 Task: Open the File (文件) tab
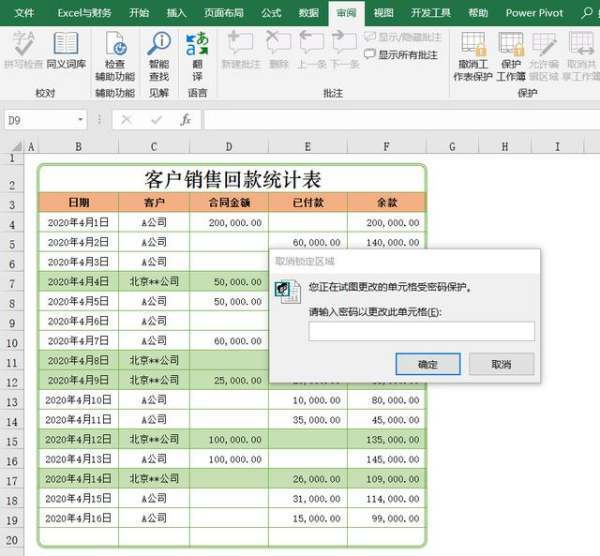pos(24,13)
